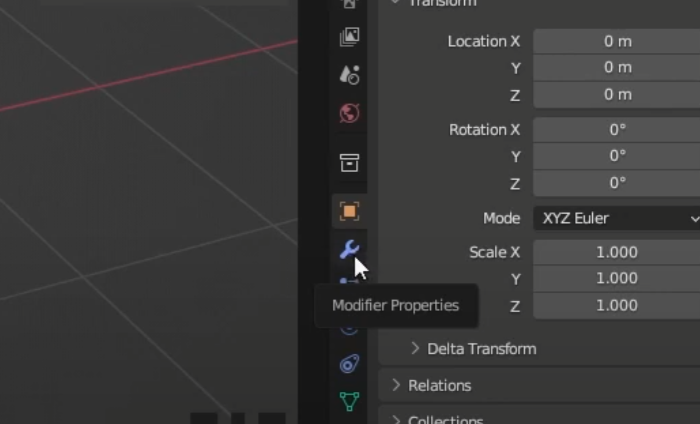The width and height of the screenshot is (700, 424).
Task: Click Rotation X value field
Action: click(x=617, y=130)
